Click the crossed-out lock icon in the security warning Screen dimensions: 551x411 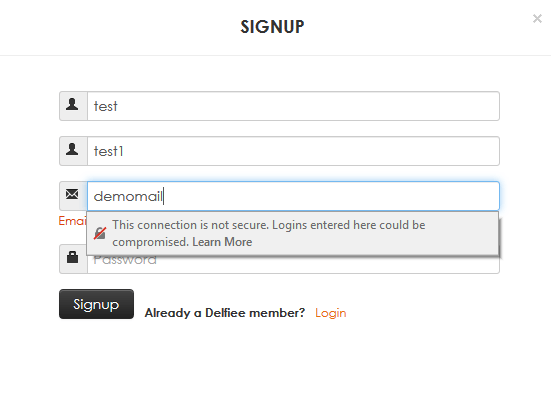pos(100,233)
